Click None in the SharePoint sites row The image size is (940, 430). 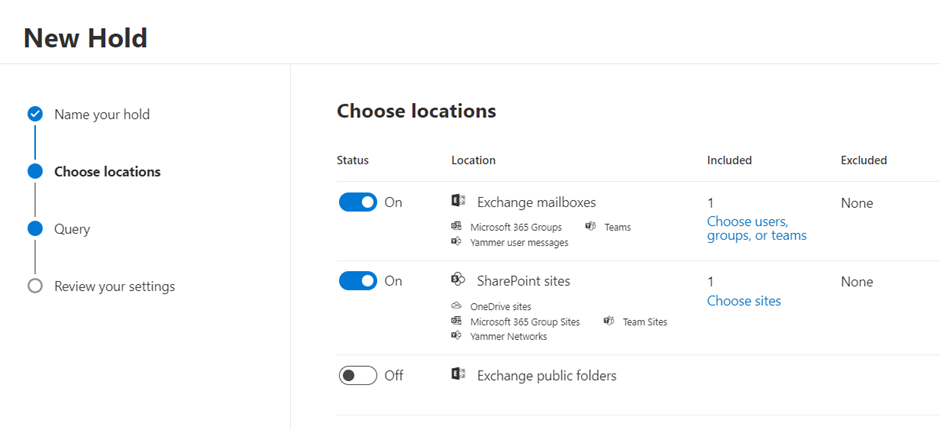click(857, 282)
